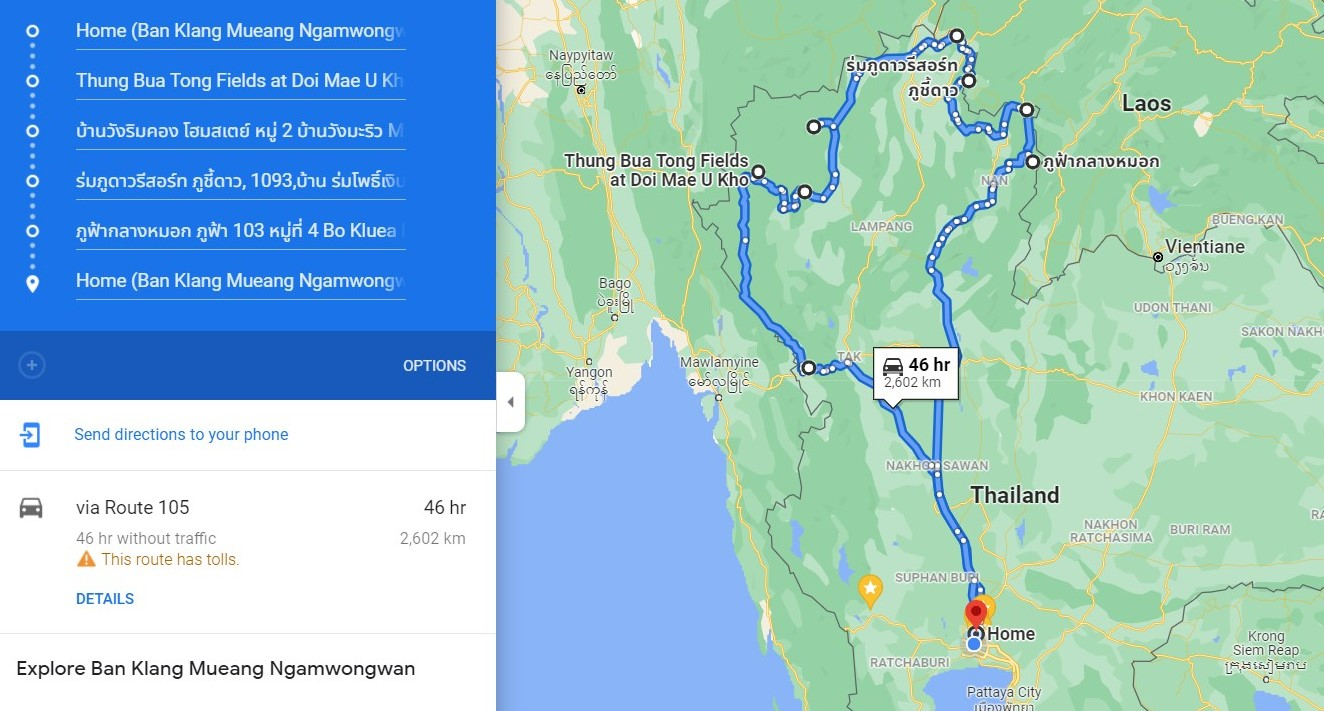Open Explore Ban Klang Mueang Ngamwongwan section
1324x711 pixels.
[216, 669]
